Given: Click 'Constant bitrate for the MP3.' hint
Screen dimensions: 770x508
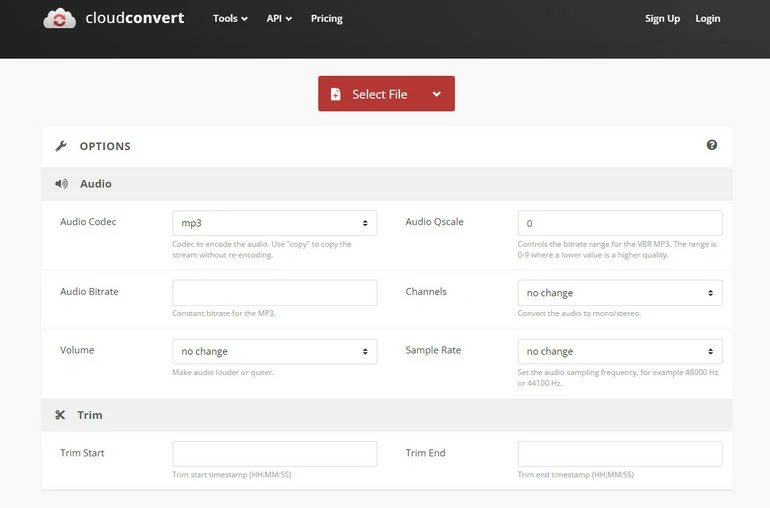Looking at the screenshot, I should click(223, 313).
